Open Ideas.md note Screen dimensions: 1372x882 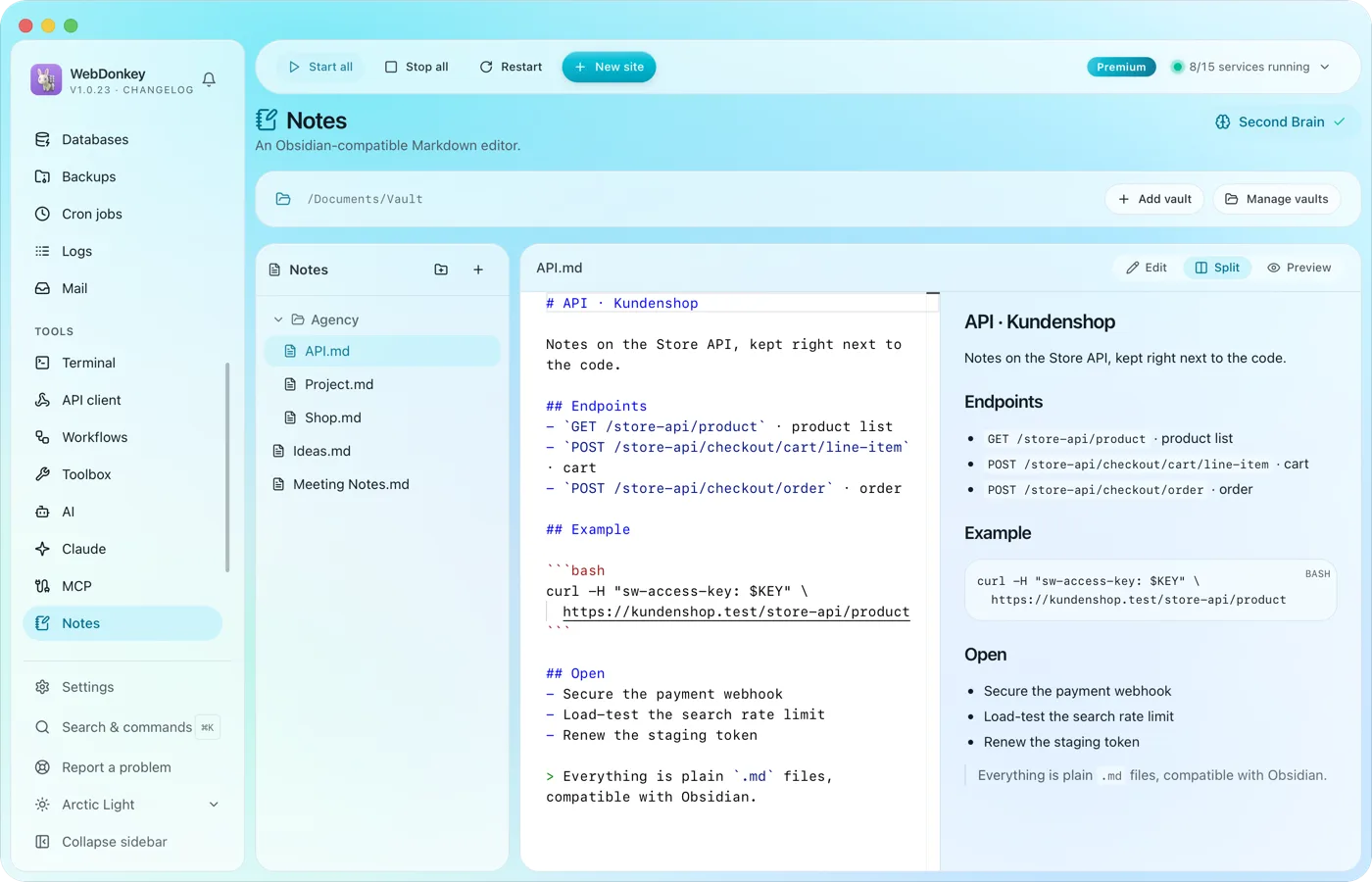[x=382, y=451]
